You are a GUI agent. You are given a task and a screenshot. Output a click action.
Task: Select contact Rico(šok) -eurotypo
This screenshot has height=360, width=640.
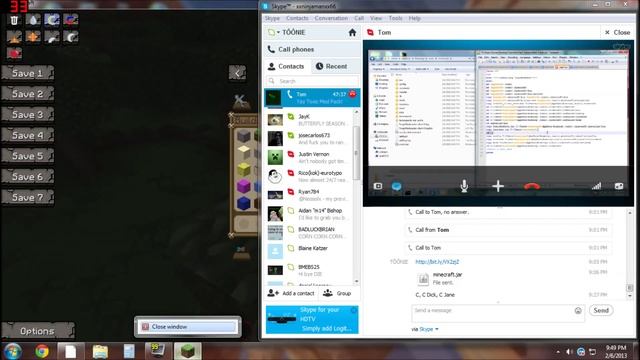[x=309, y=176]
